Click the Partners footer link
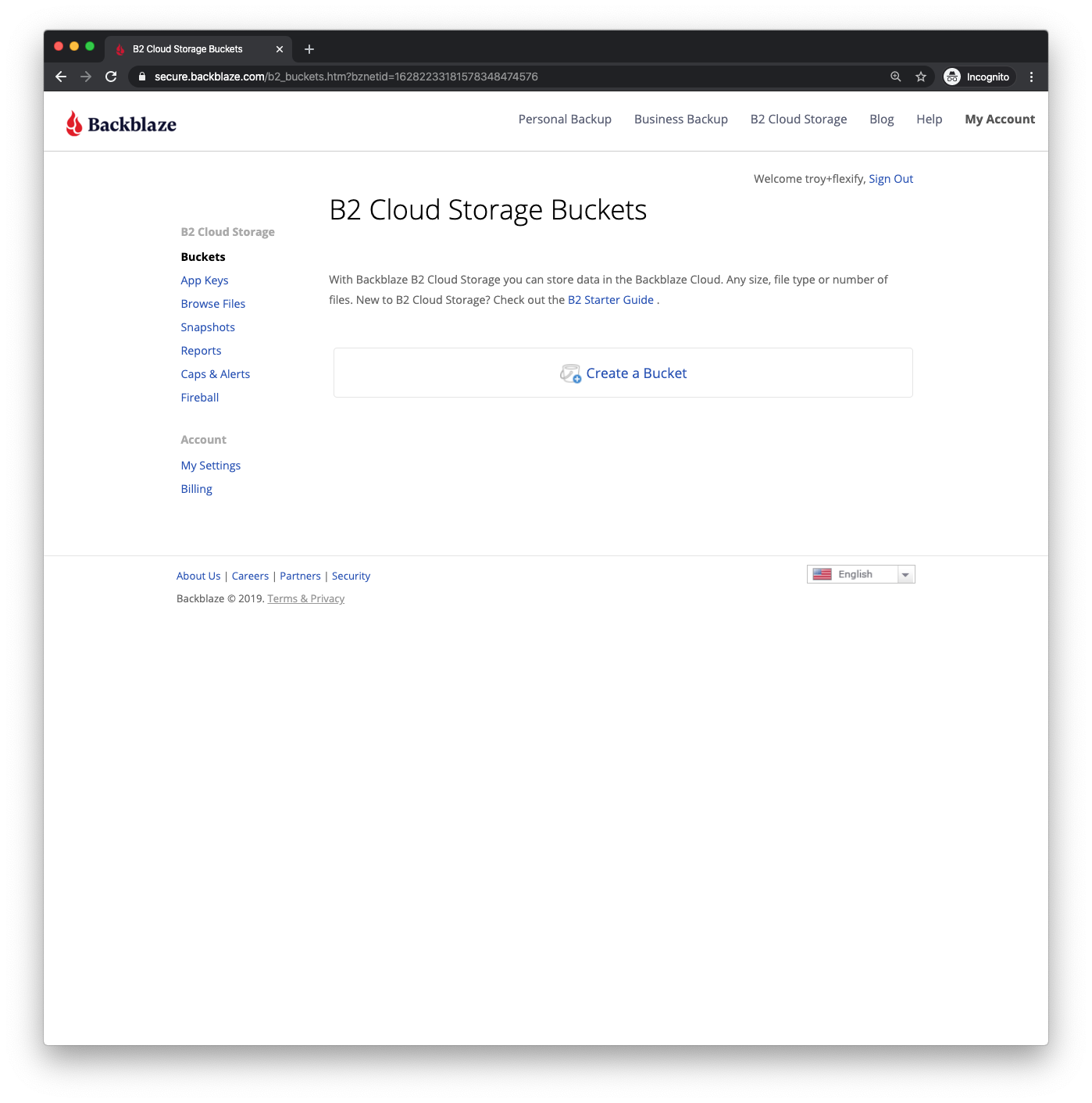 point(300,576)
